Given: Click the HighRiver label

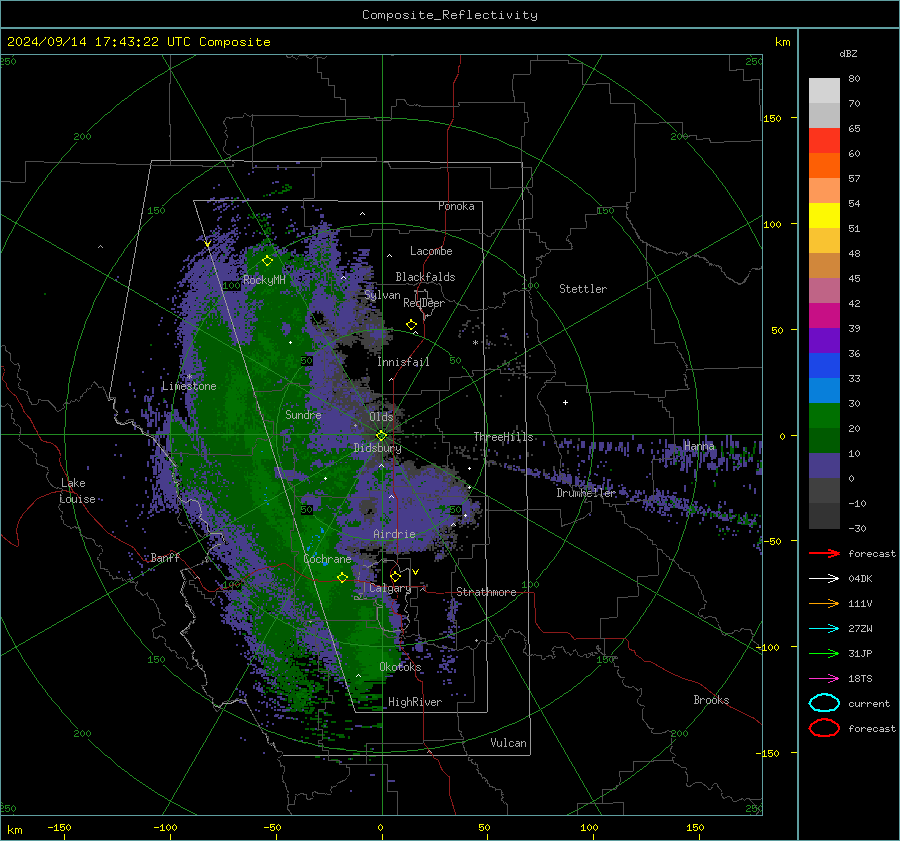Looking at the screenshot, I should tap(415, 702).
